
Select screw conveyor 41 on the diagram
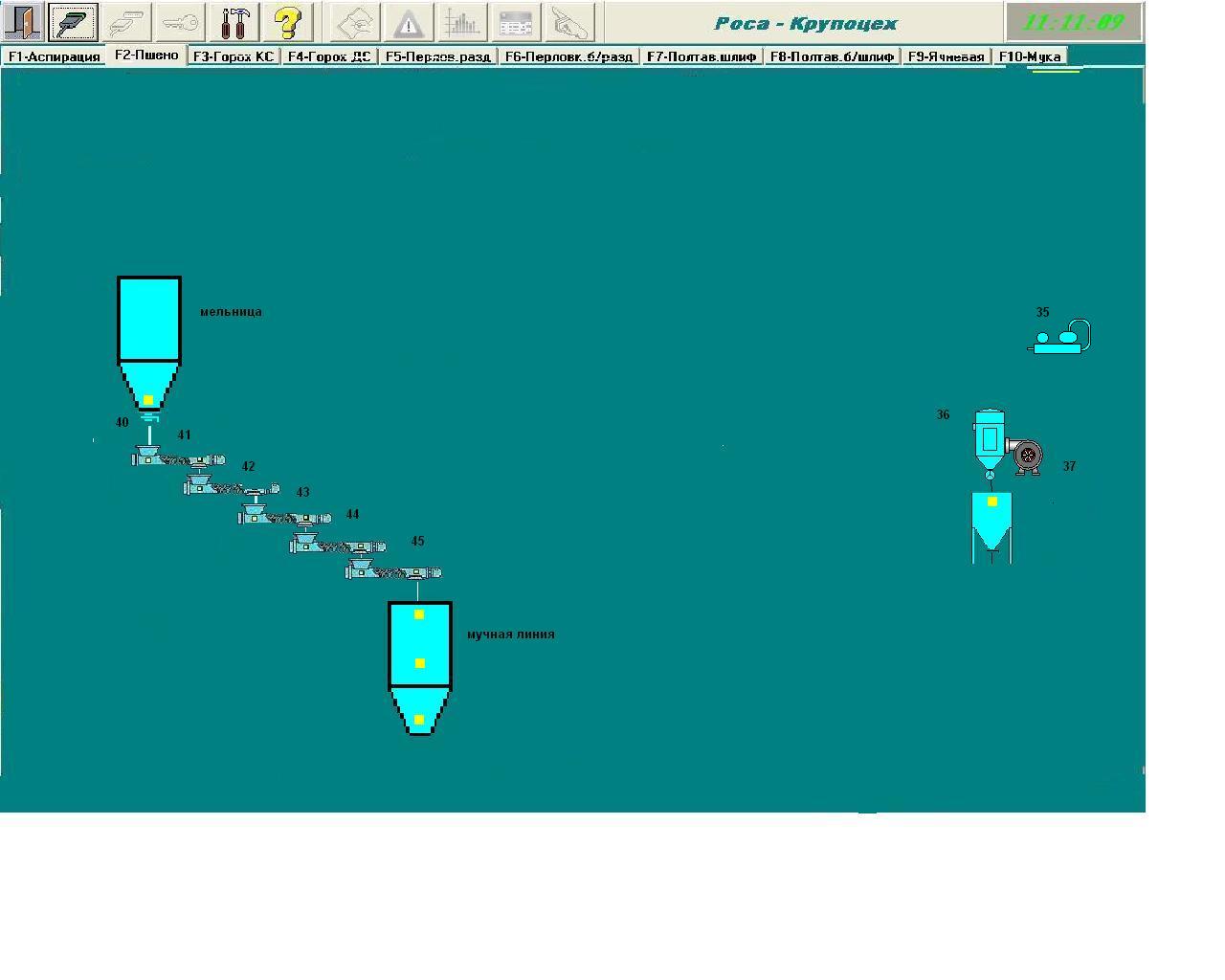tap(169, 459)
